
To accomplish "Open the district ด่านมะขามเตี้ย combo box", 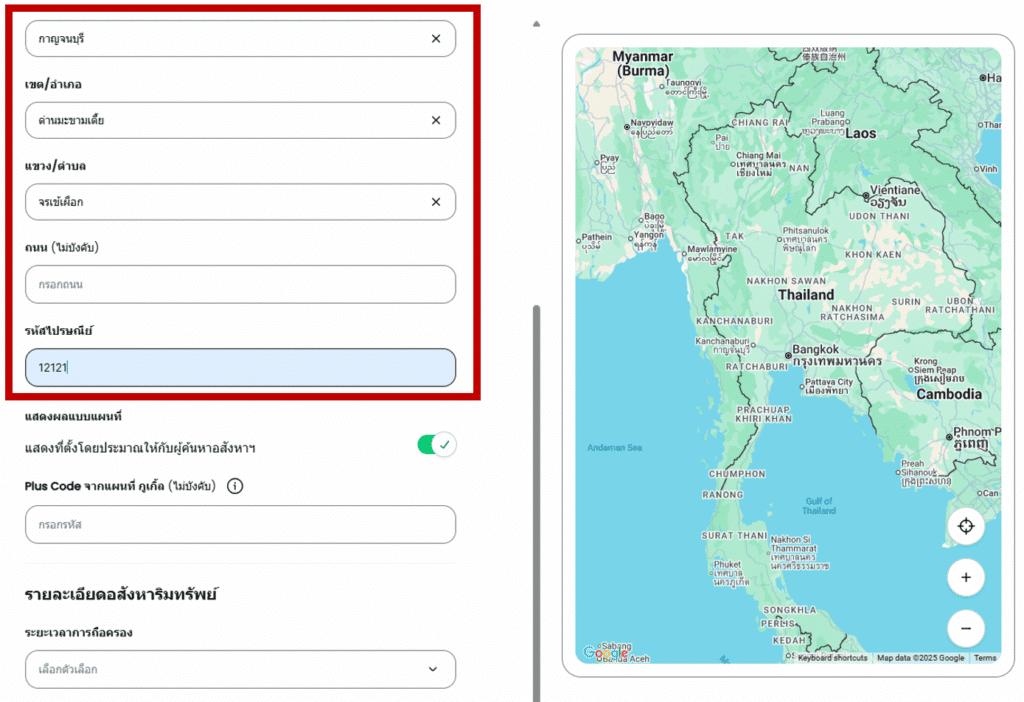I will coord(220,120).
